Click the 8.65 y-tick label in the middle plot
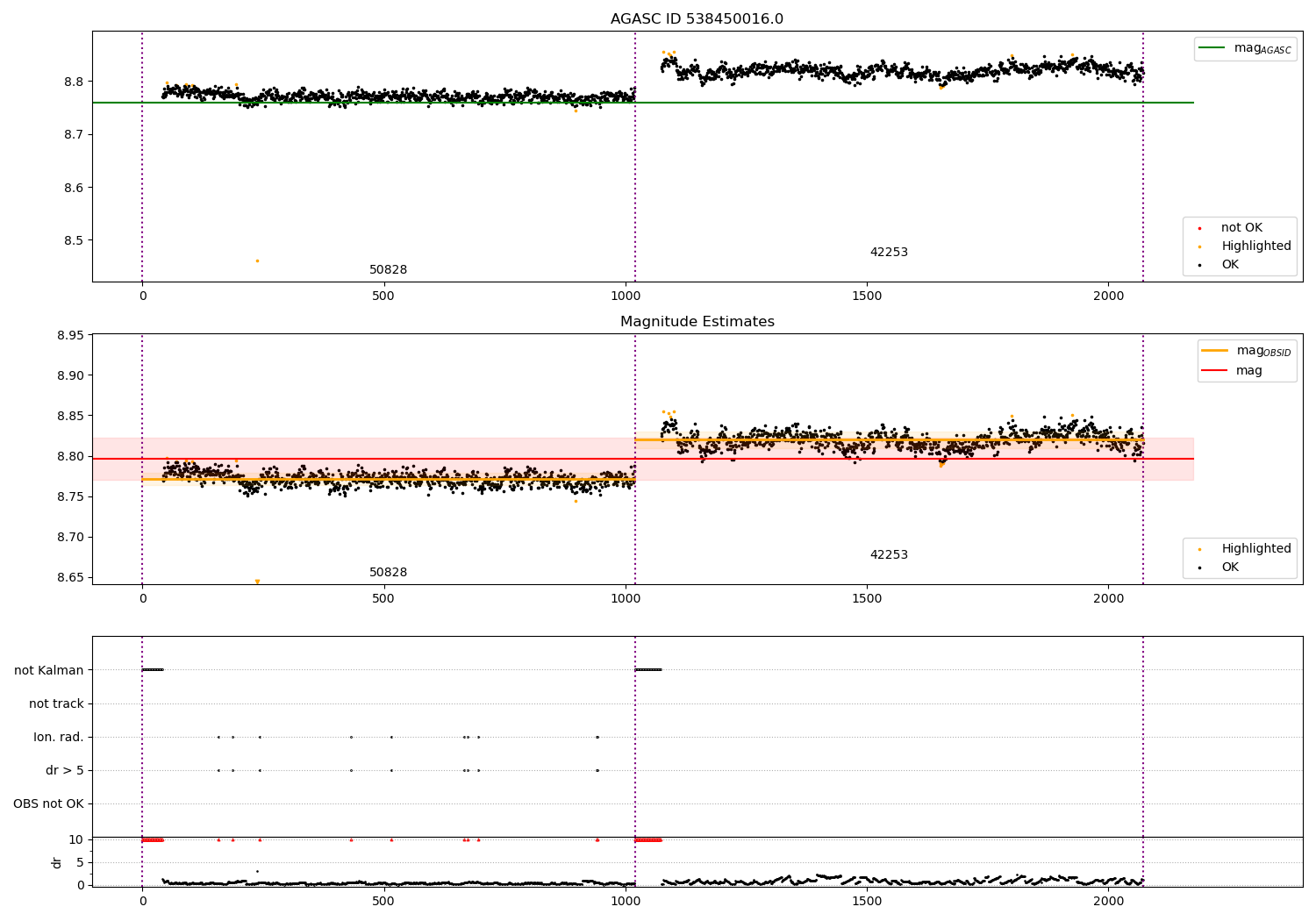1316x921 pixels. point(70,577)
